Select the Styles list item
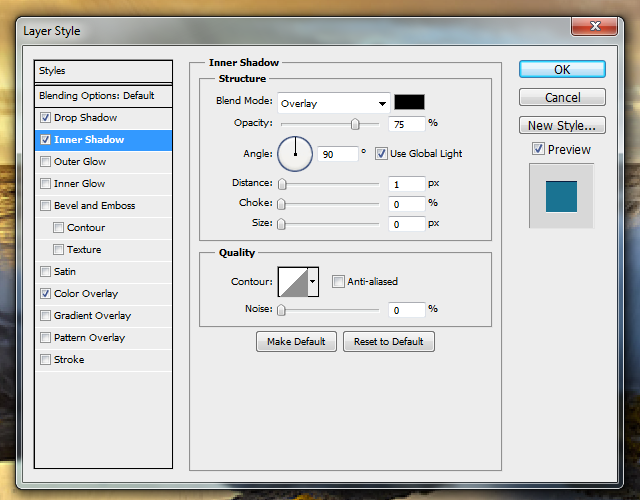 click(103, 71)
